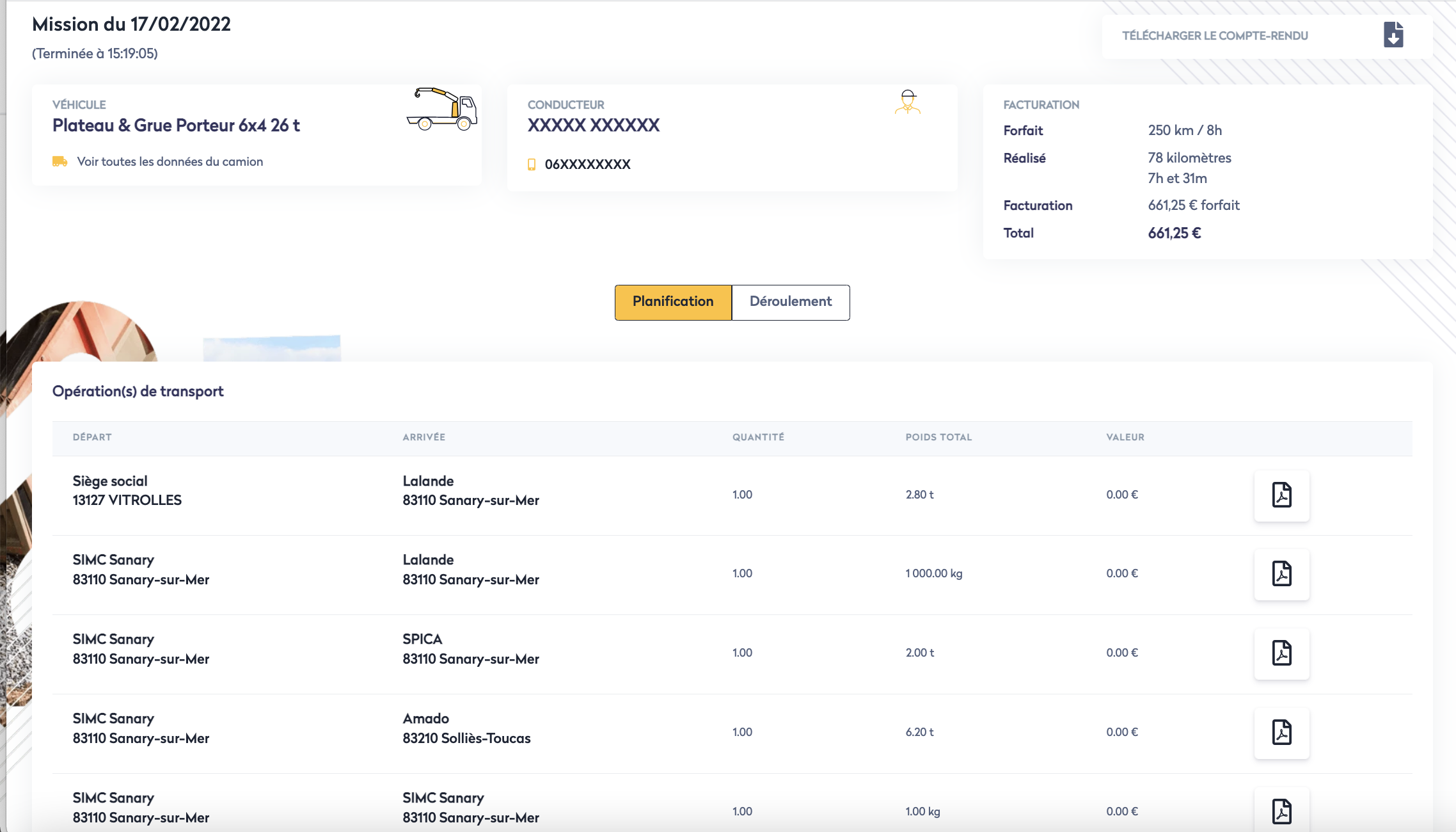Click the Poids total column header
The image size is (1456, 832).
938,437
